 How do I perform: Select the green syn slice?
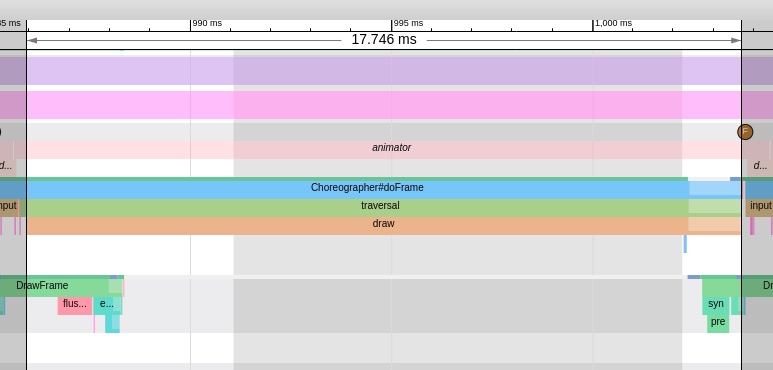[x=716, y=305]
